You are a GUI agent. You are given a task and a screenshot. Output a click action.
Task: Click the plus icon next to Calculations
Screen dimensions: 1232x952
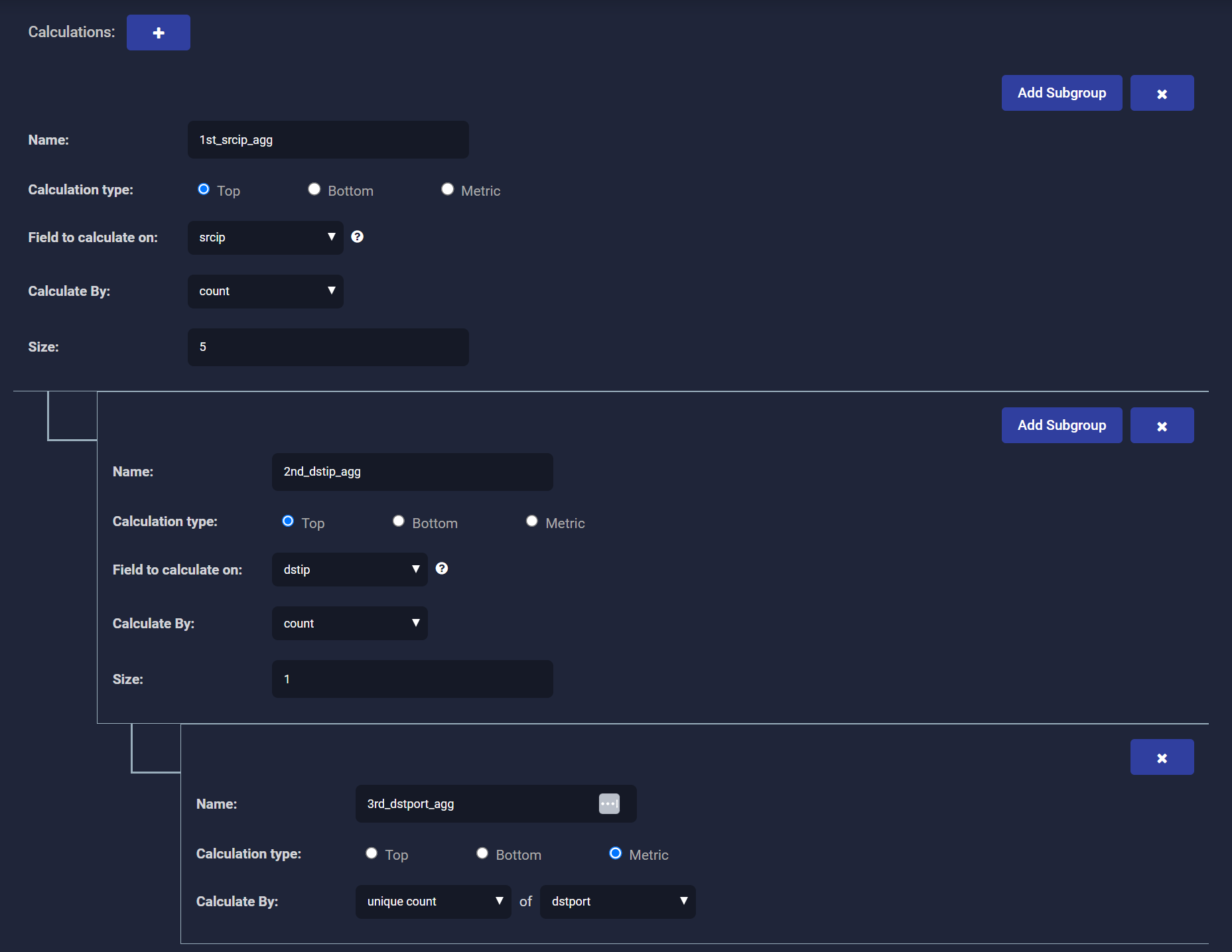pos(158,33)
